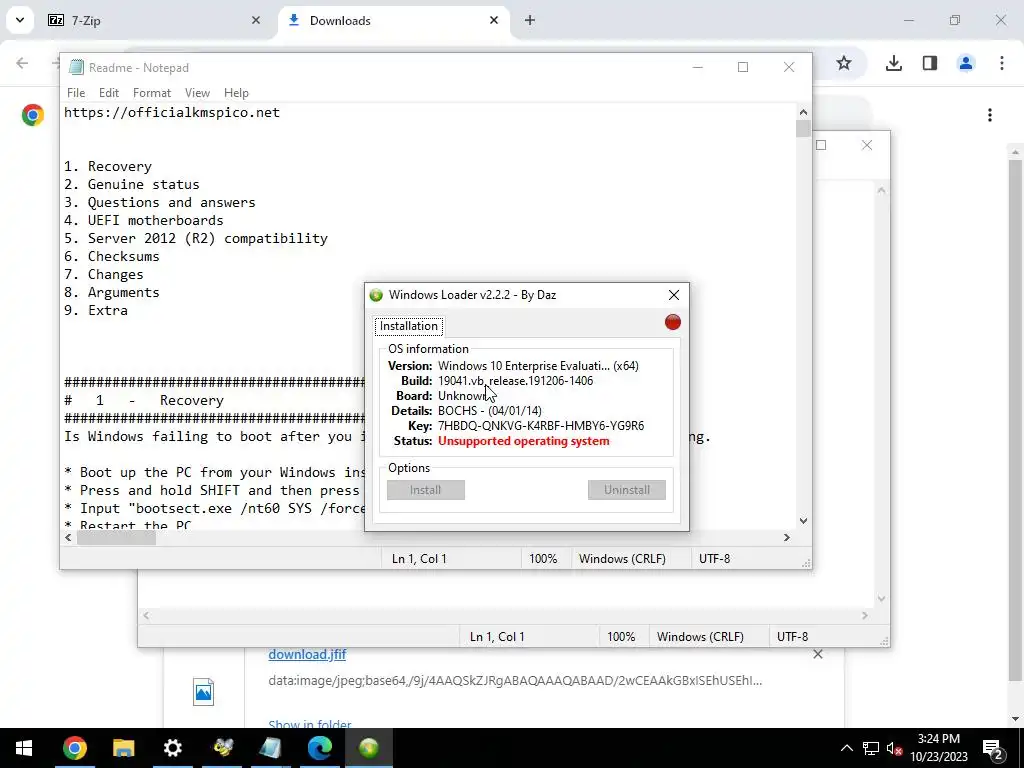Click Readme vertical scrollbar up arrow

(803, 112)
